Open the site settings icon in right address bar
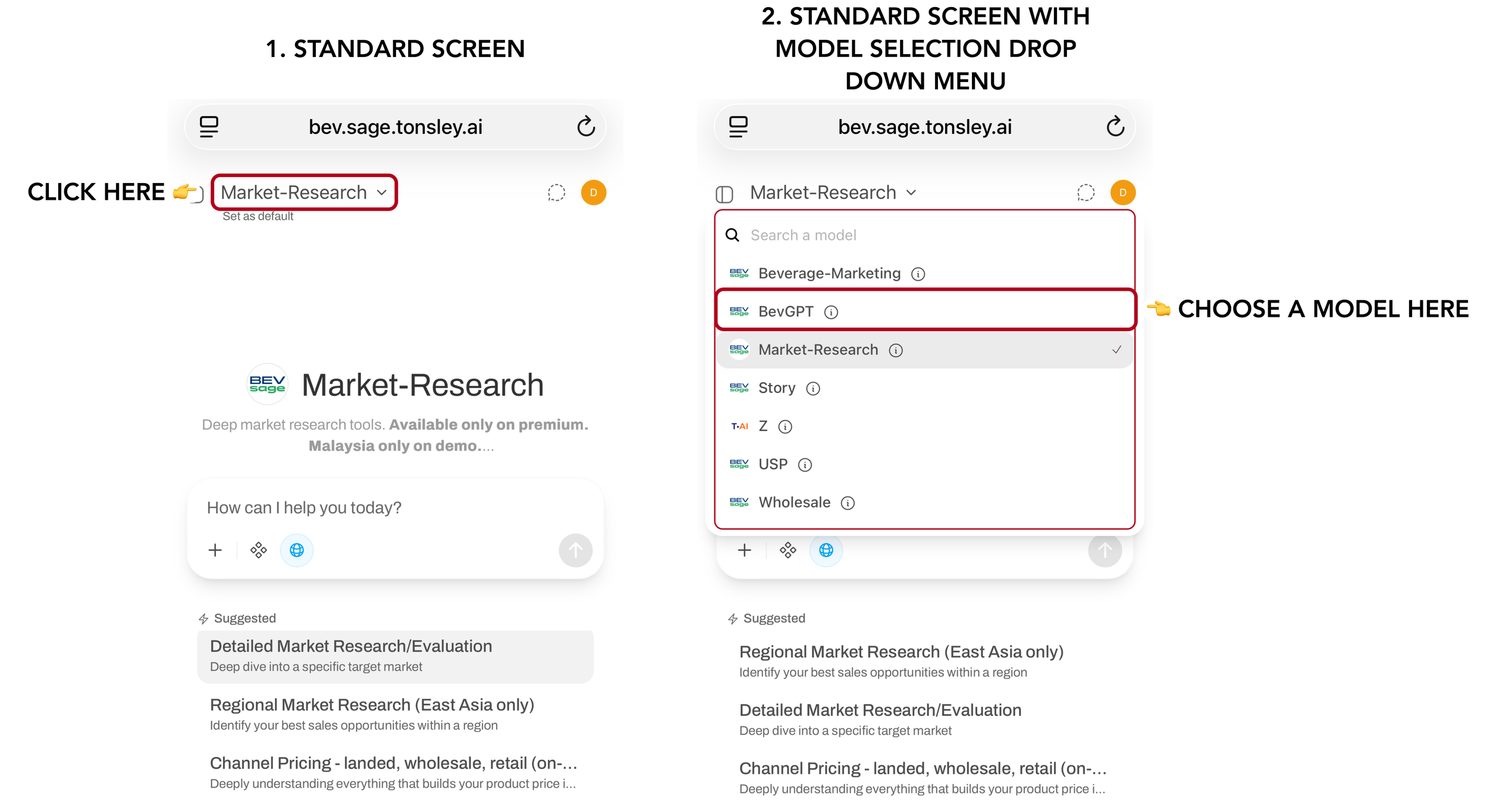 738,127
